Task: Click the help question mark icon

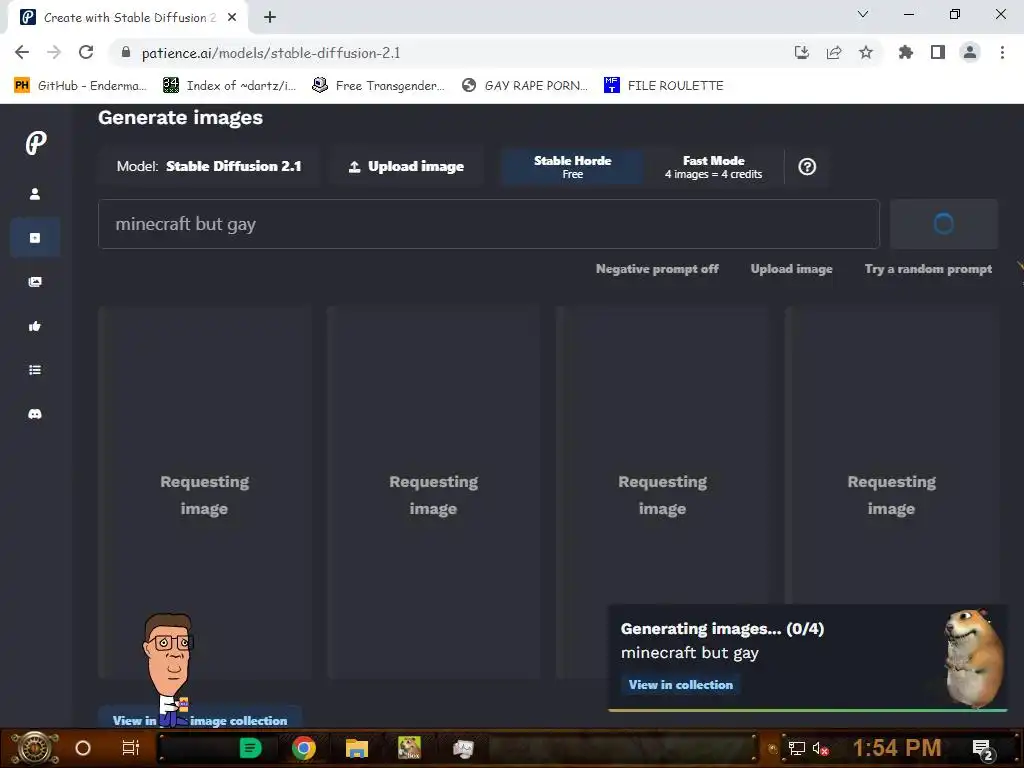Action: pyautogui.click(x=807, y=167)
